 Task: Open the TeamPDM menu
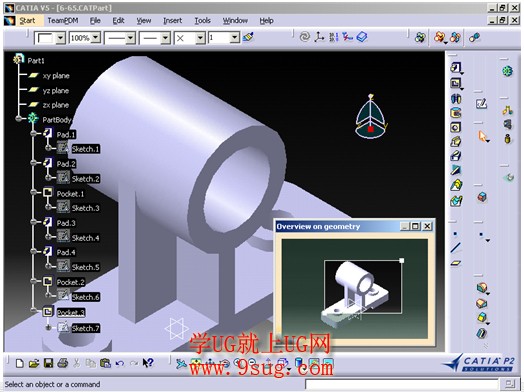tap(63, 21)
